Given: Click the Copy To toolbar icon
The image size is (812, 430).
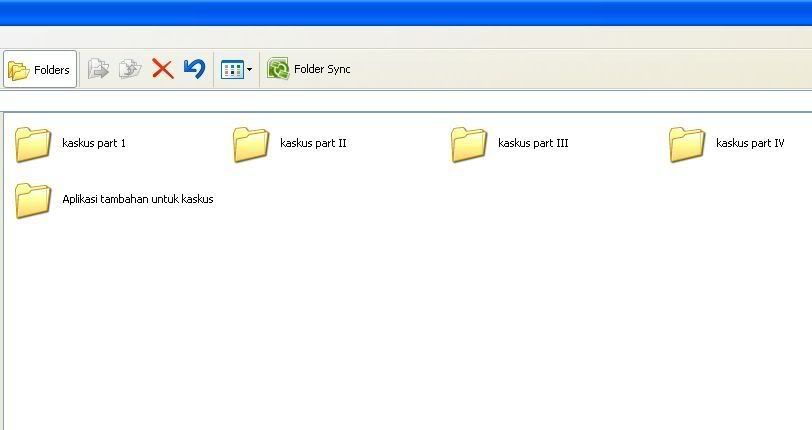Looking at the screenshot, I should point(130,69).
